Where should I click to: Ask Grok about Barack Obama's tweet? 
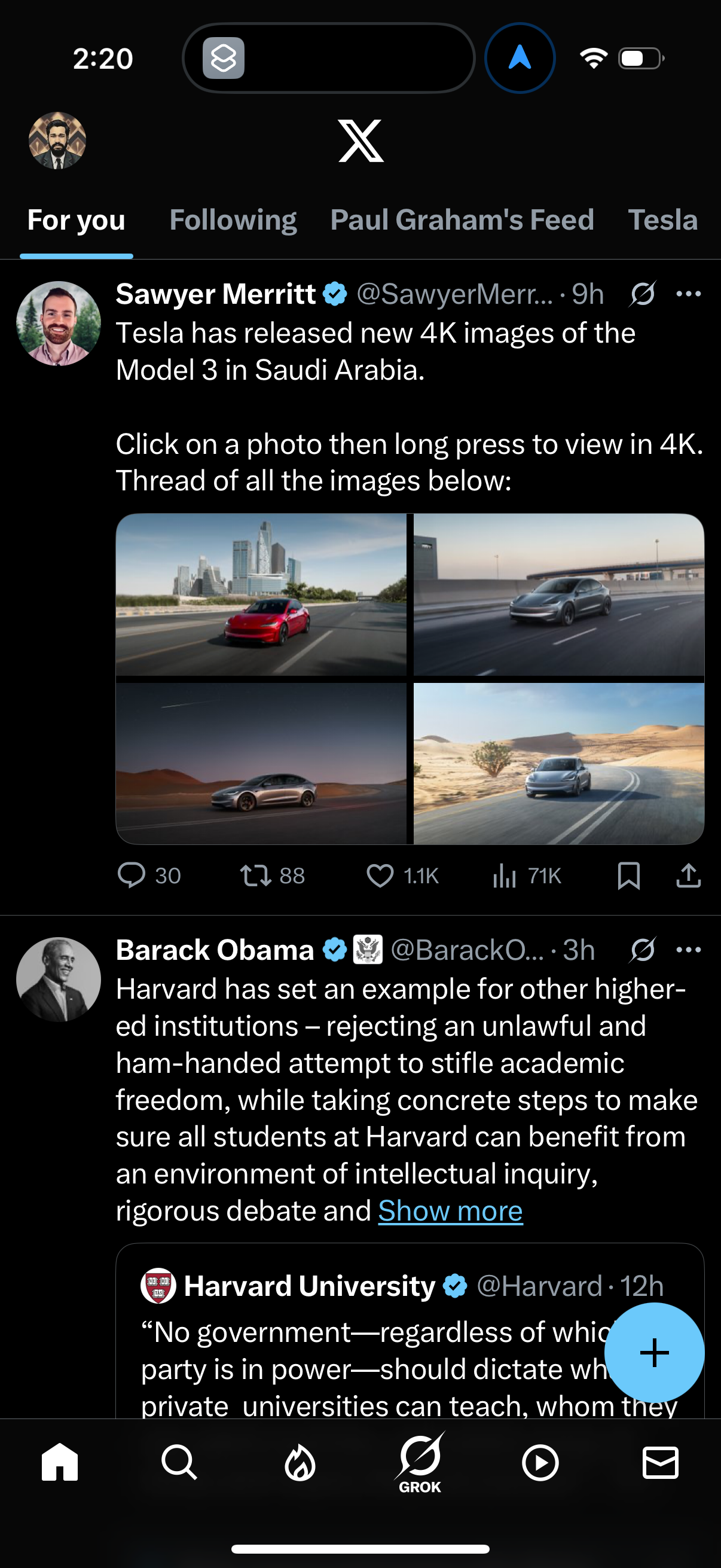(643, 950)
